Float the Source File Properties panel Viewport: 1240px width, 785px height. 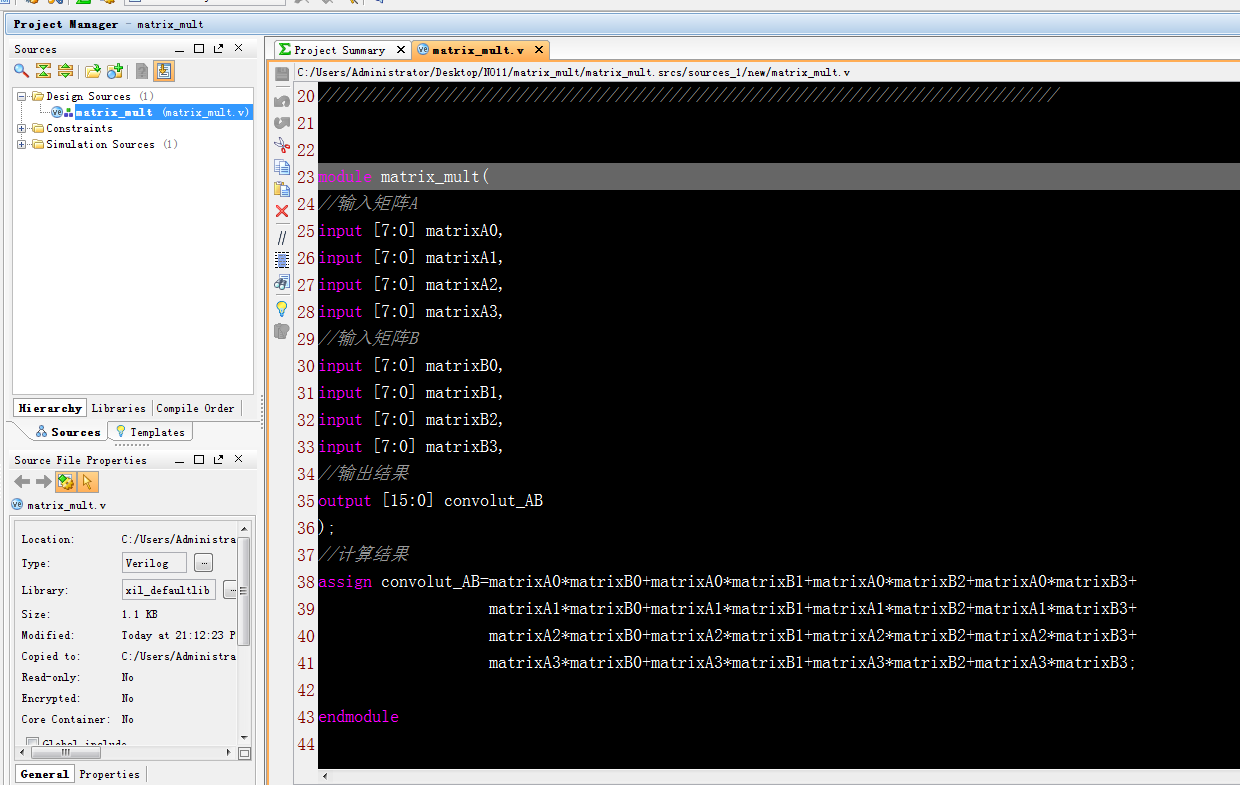(219, 459)
